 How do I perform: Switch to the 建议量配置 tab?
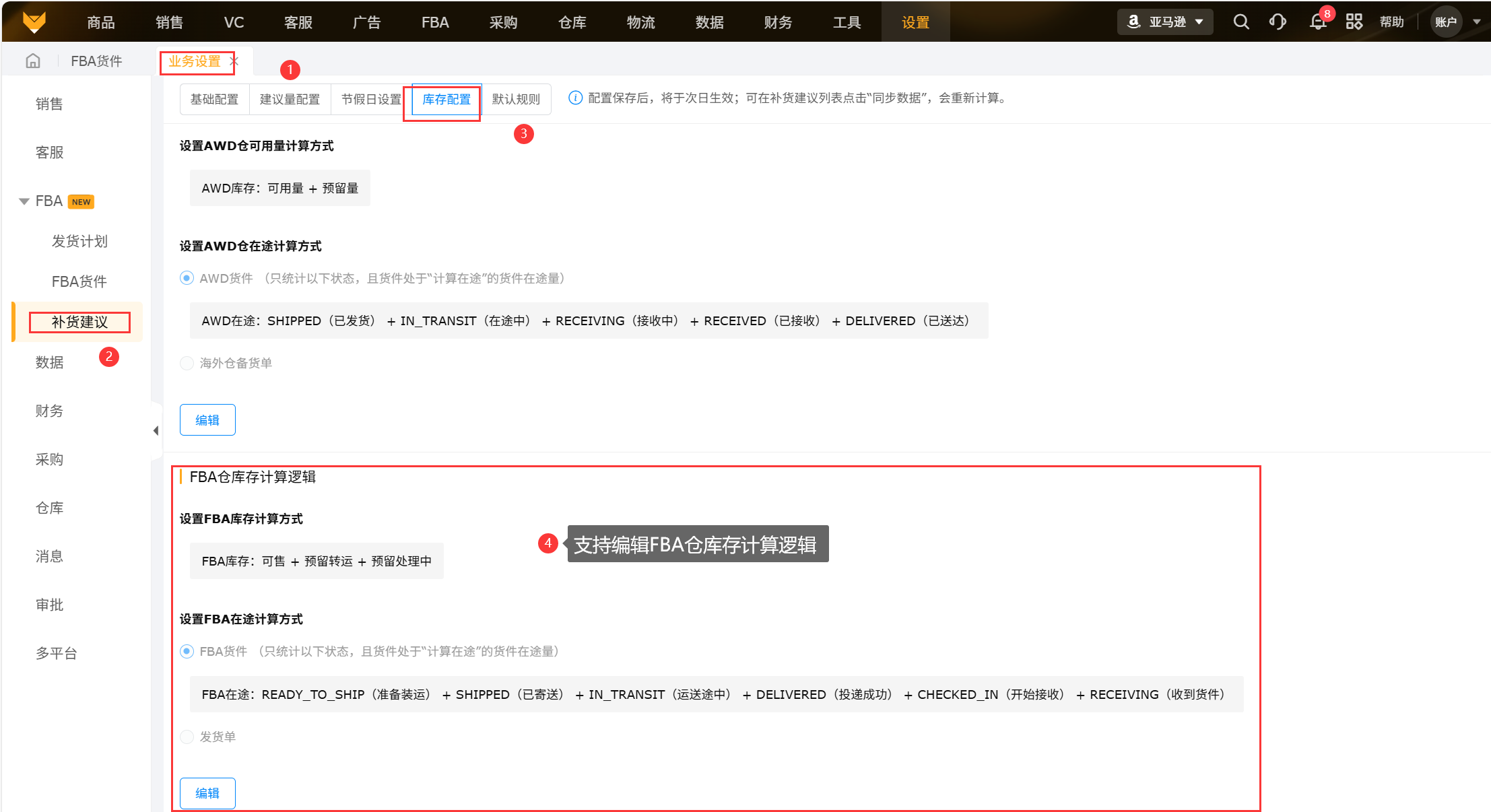click(290, 100)
